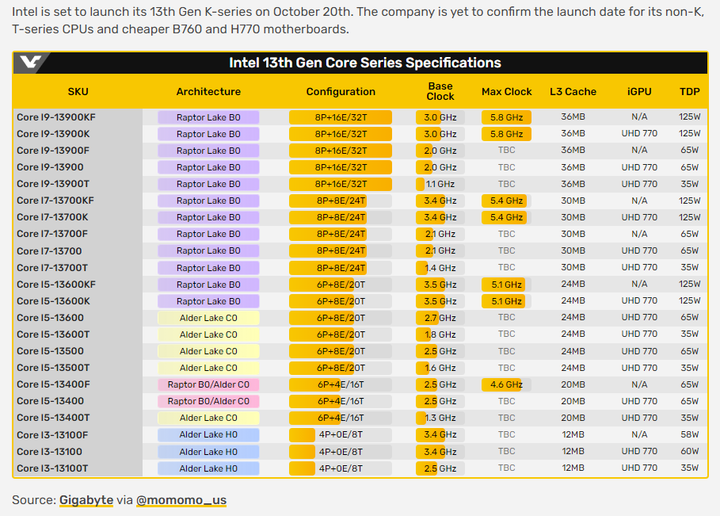Select the Core I5-13600T SKU cell
The image size is (720, 516).
click(x=78, y=334)
